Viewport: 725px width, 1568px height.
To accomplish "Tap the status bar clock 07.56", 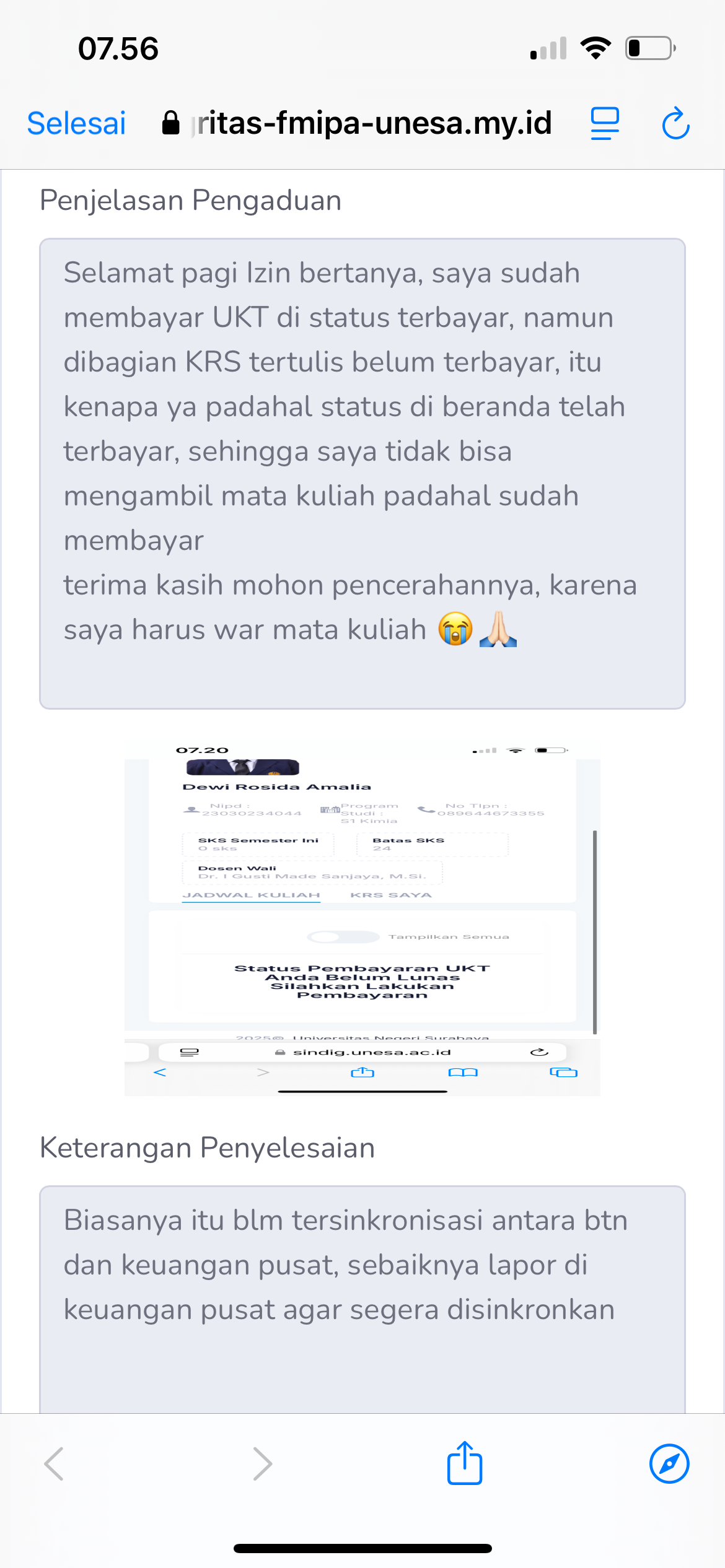I will [118, 48].
